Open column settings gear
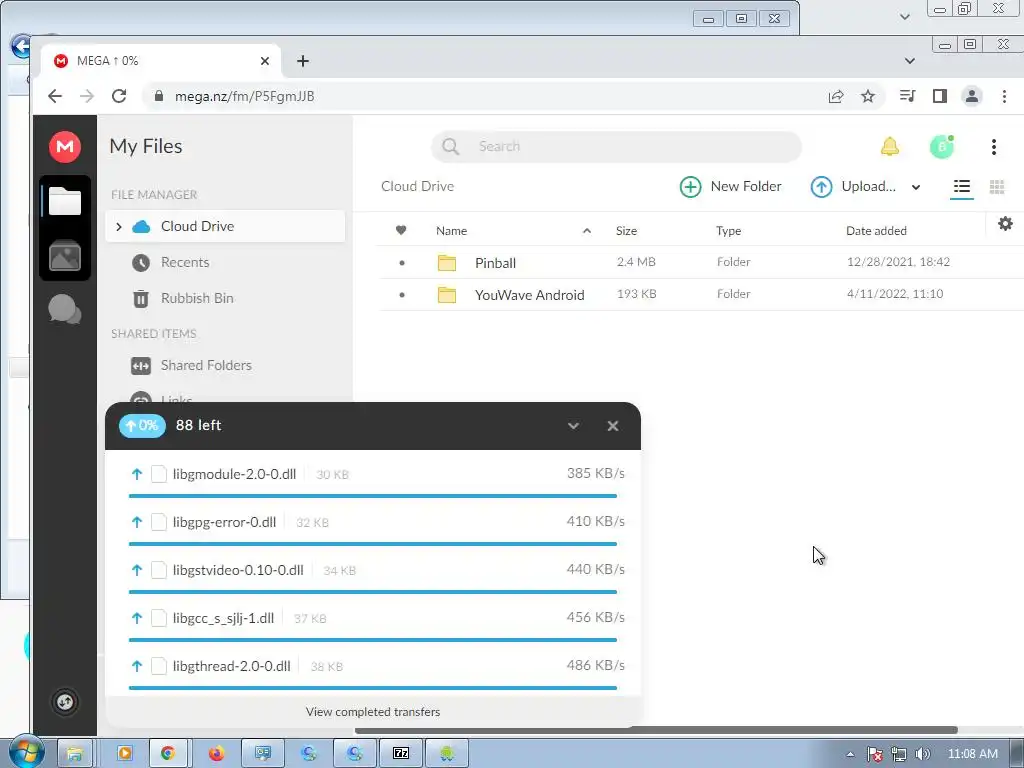The height and width of the screenshot is (768, 1024). coord(1005,224)
